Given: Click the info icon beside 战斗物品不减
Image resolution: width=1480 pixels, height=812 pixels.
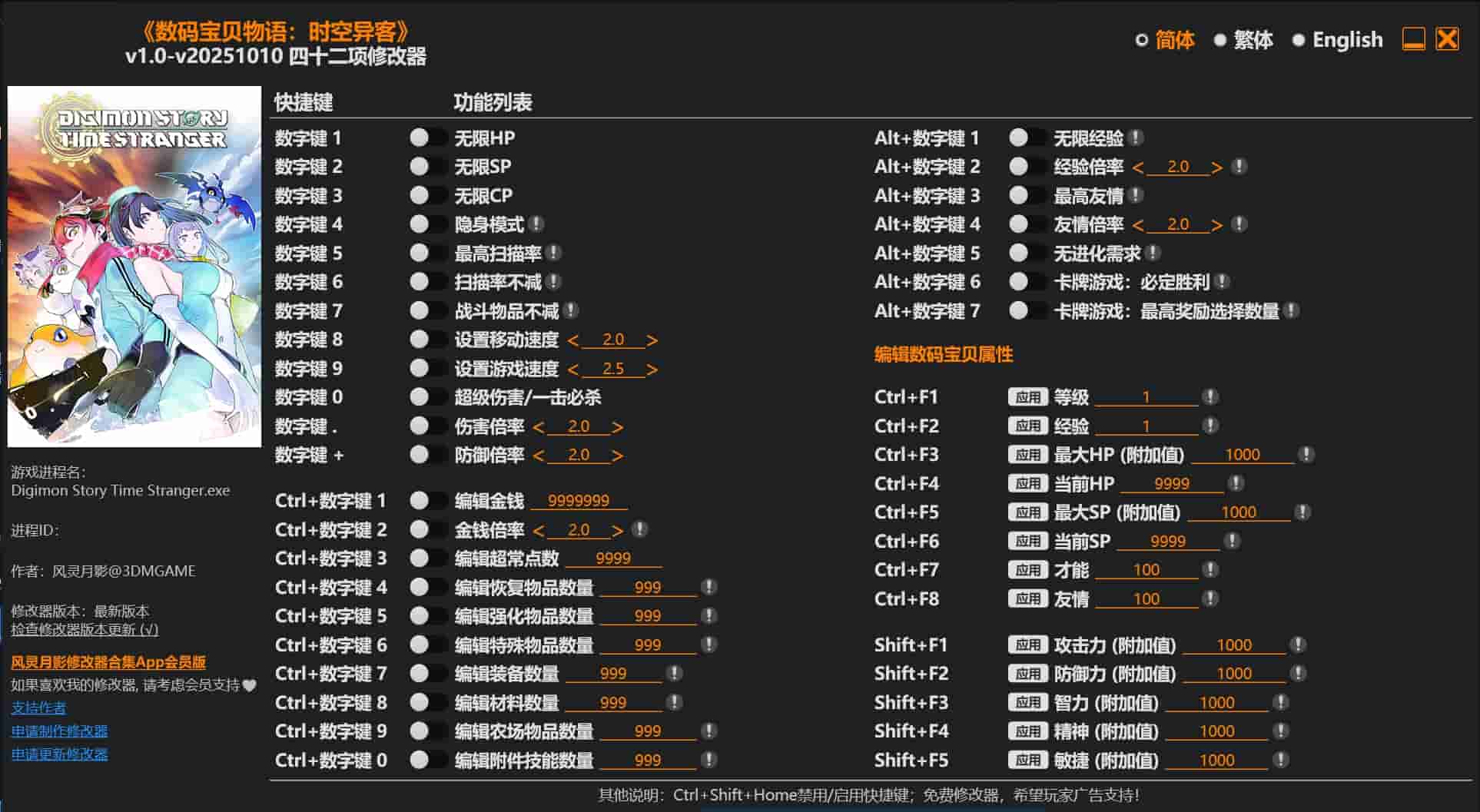Looking at the screenshot, I should coord(569,310).
